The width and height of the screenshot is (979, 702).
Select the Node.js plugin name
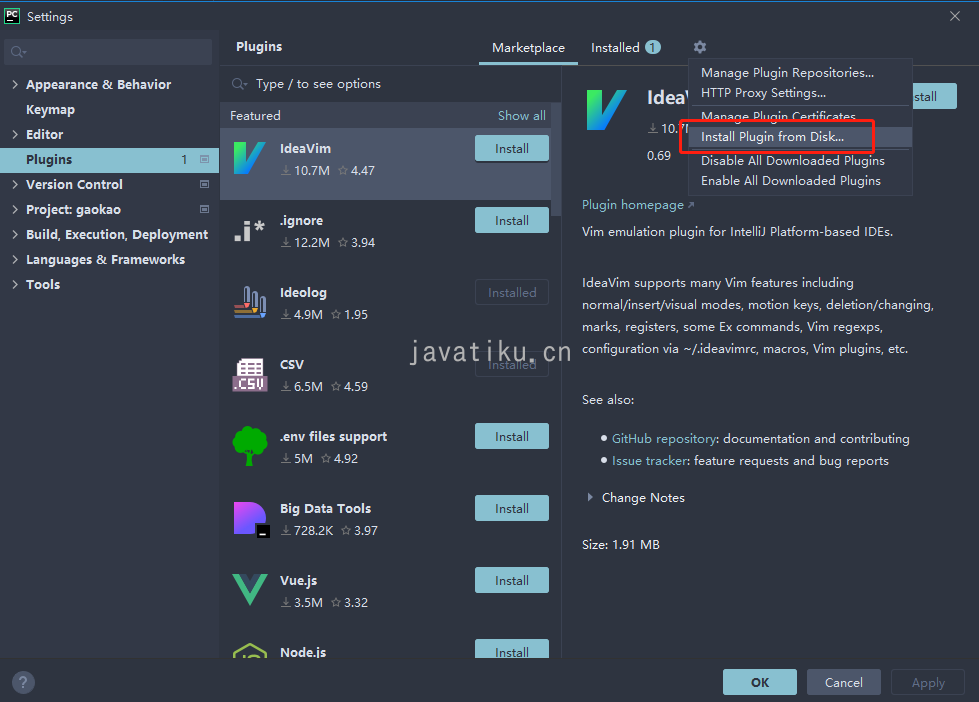[x=303, y=652]
